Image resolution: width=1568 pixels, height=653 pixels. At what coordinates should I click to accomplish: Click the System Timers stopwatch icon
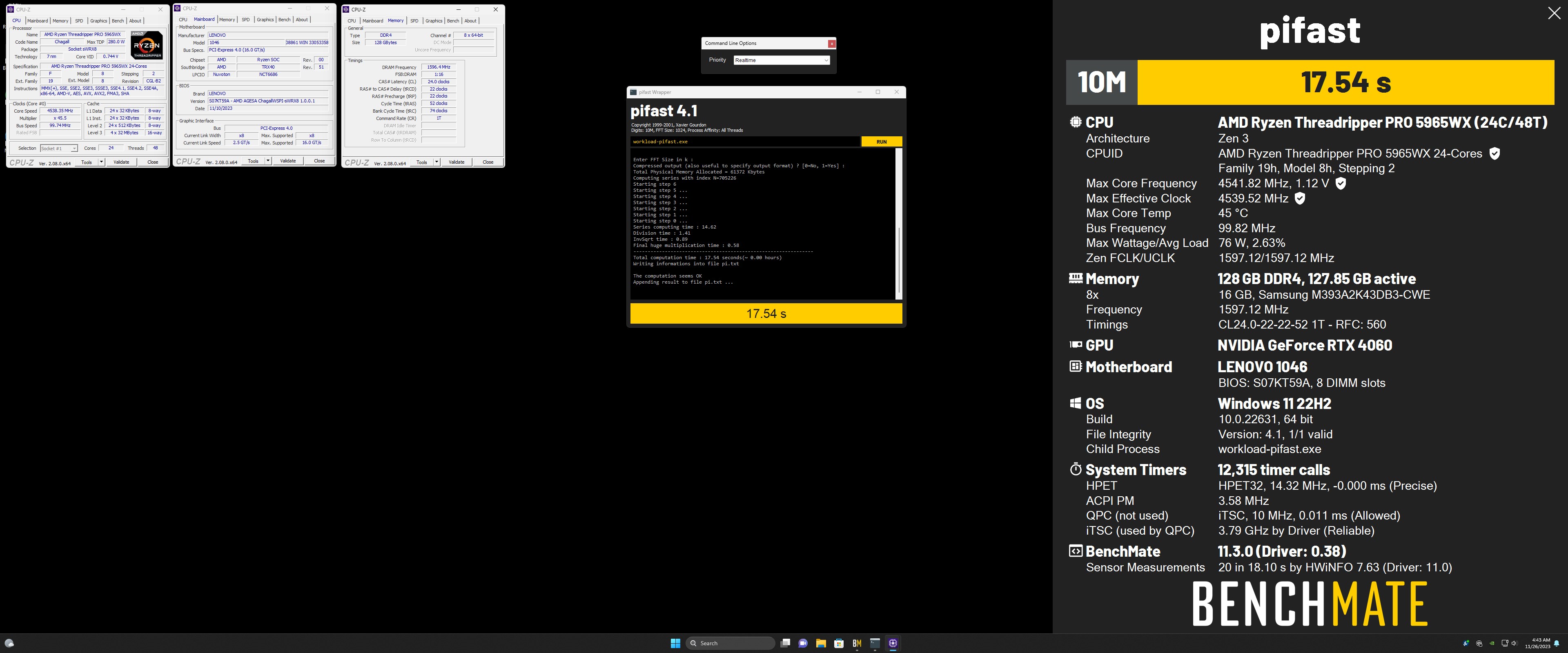click(x=1076, y=469)
